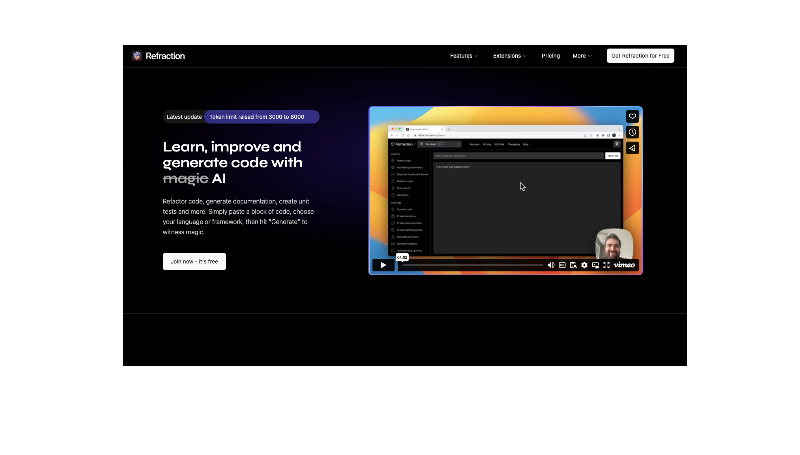Screen dimensions: 800x455
Task: Click Join now - it's free button
Action: [194, 262]
